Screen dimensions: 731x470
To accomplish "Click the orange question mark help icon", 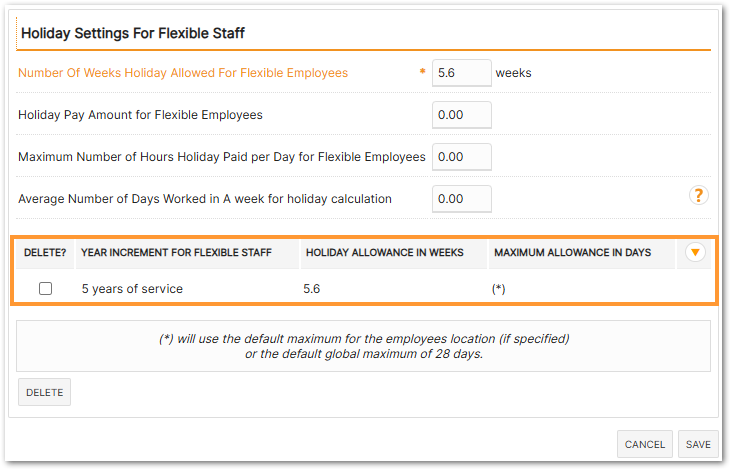I will (x=698, y=195).
